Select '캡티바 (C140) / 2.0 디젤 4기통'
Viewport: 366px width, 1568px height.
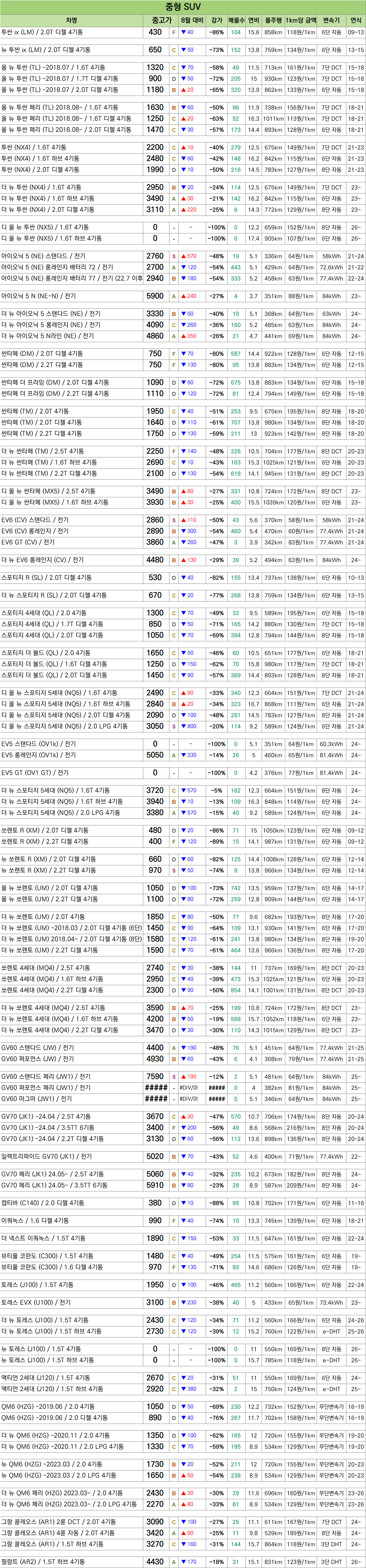43,1203
